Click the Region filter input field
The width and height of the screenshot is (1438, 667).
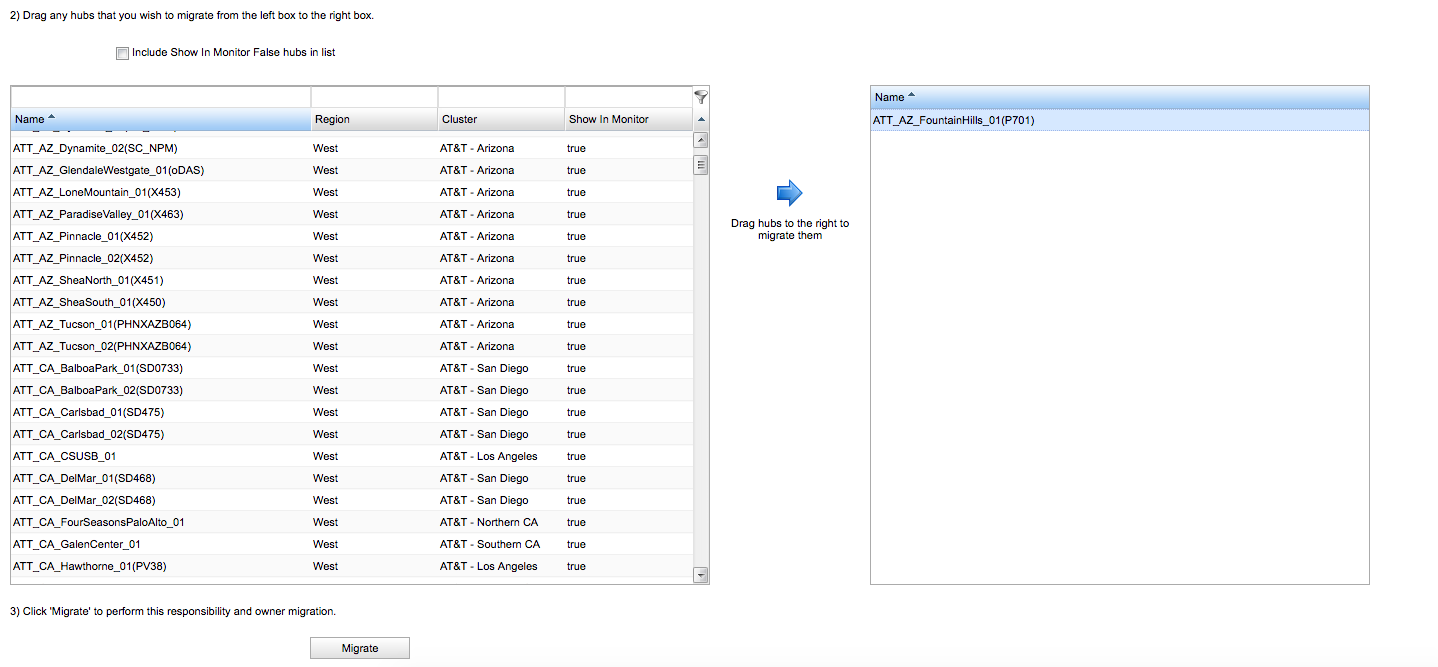373,97
